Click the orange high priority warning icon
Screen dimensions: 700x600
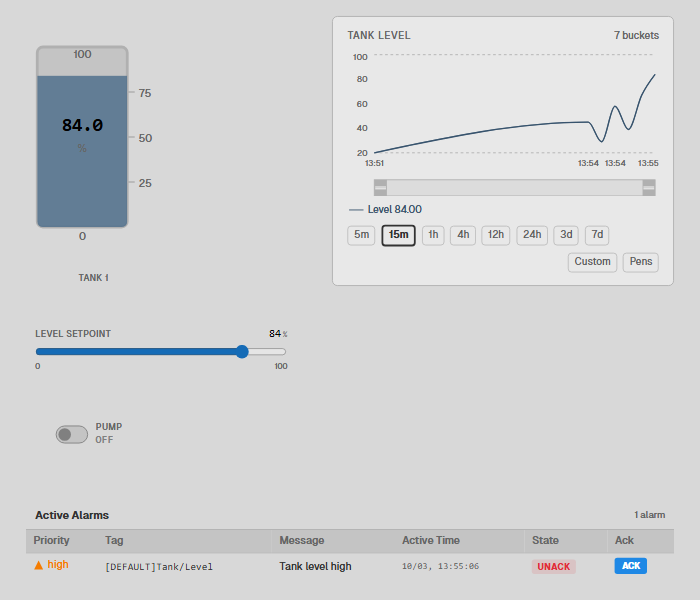[39, 565]
